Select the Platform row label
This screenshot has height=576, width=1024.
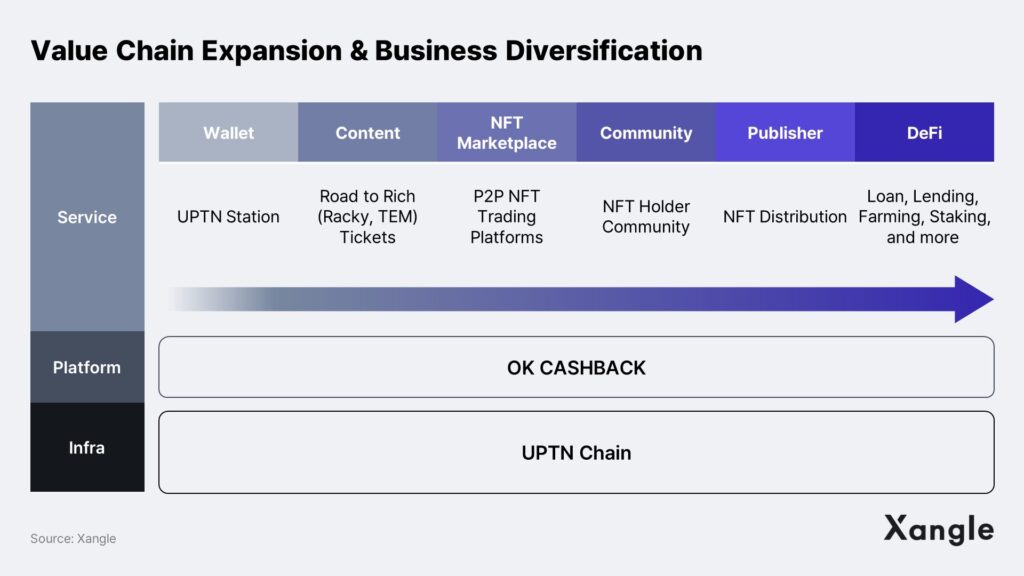[87, 367]
